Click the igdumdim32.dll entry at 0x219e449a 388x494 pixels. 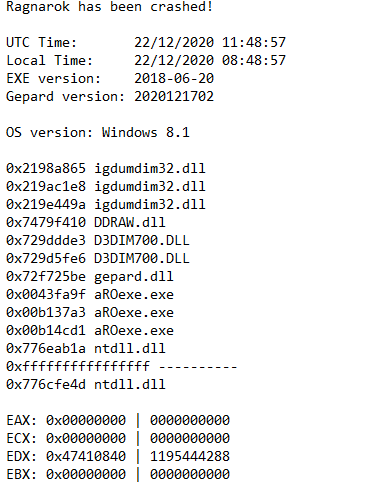point(106,204)
